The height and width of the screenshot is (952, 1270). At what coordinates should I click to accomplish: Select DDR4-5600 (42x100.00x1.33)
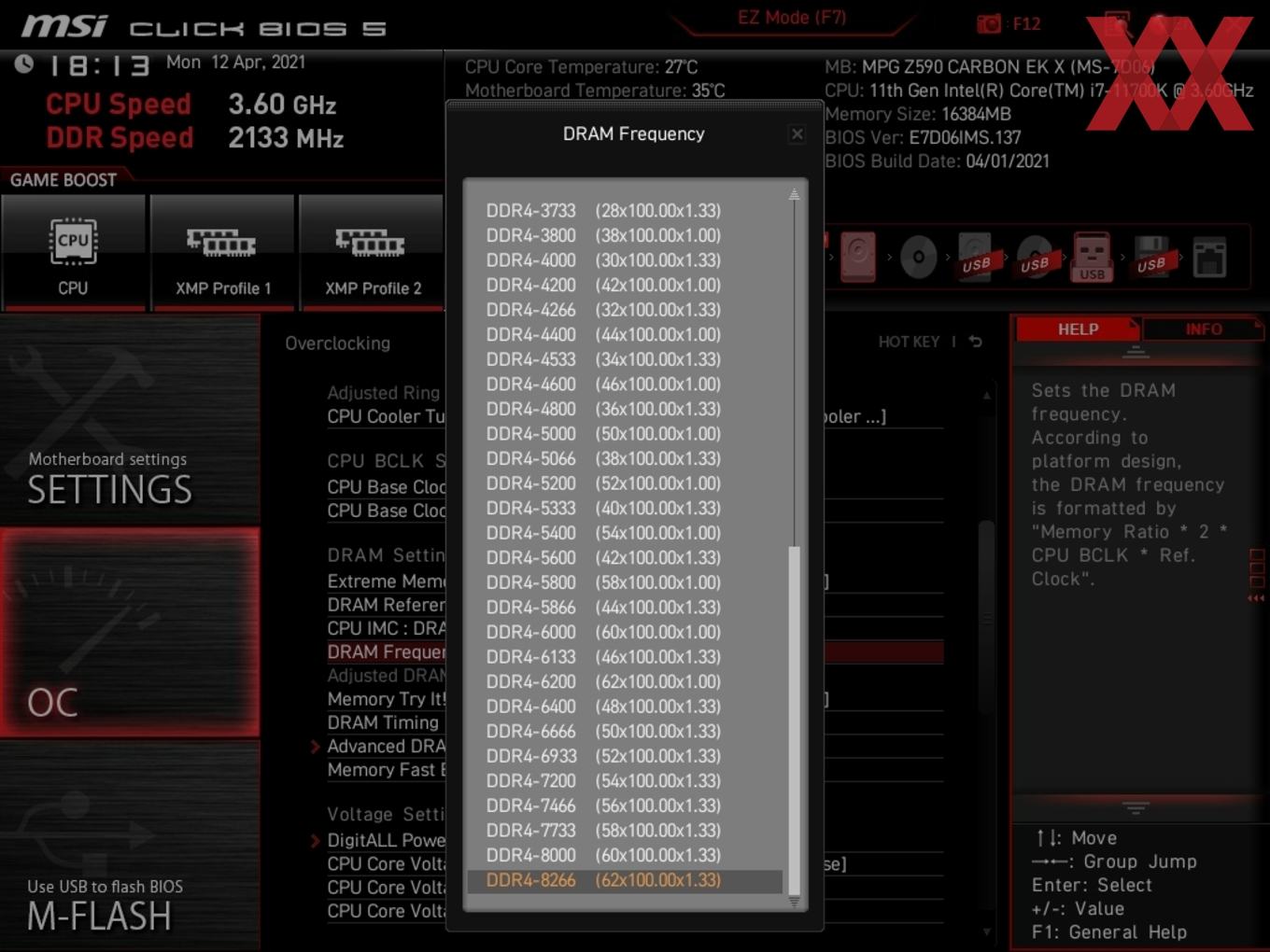(x=624, y=557)
